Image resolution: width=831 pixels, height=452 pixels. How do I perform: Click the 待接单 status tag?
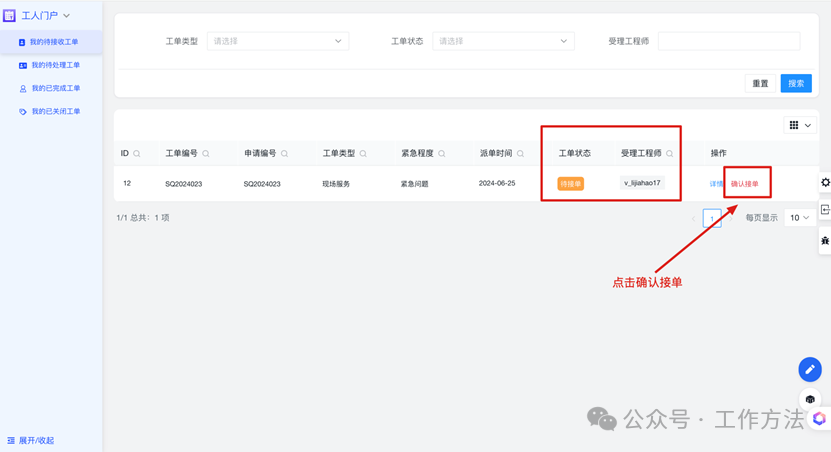pyautogui.click(x=570, y=184)
